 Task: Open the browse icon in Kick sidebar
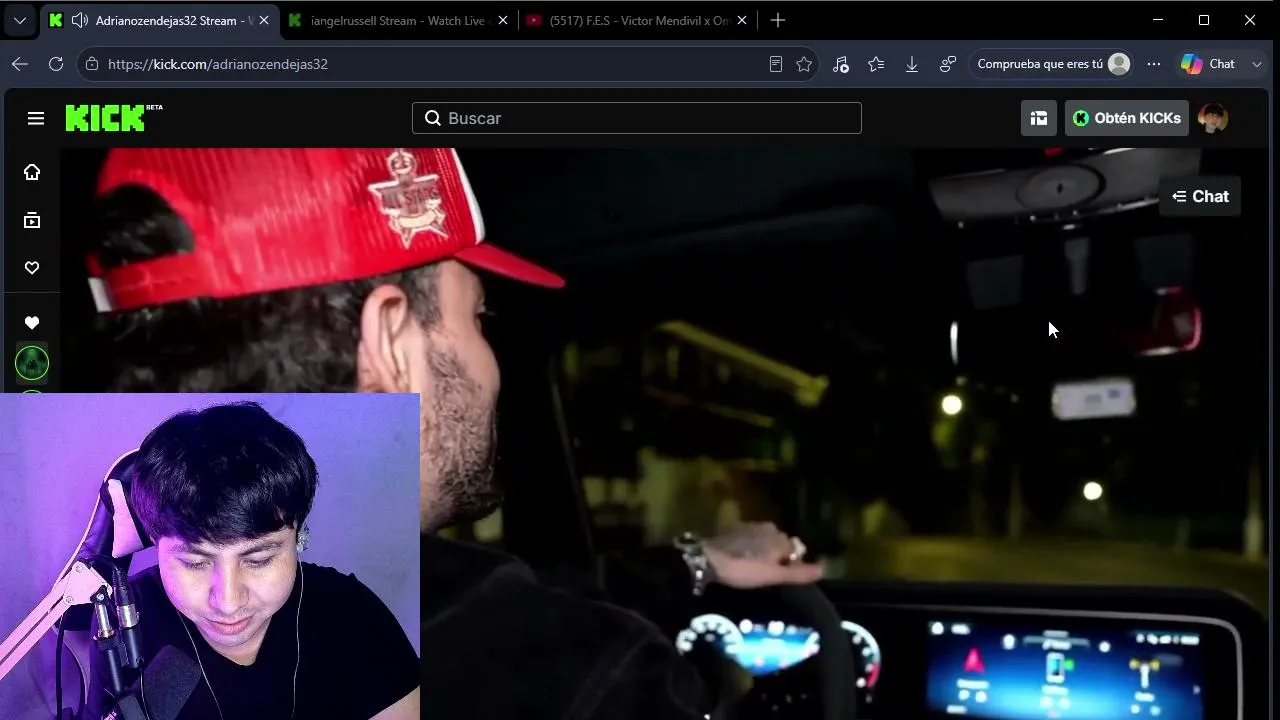point(32,220)
